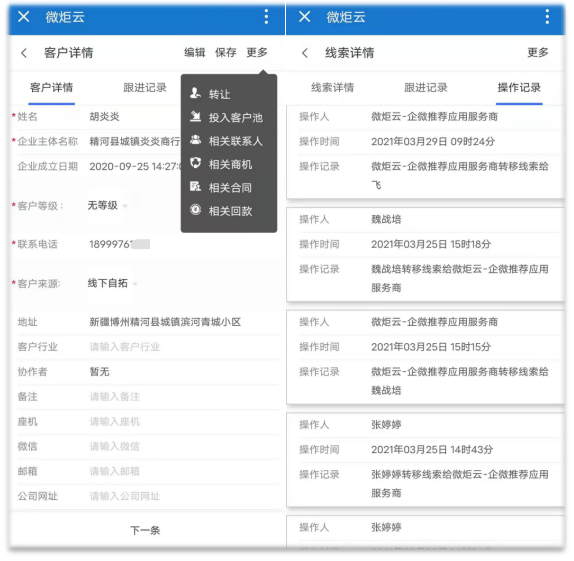
Task: Focus the 请输入邮箱 input
Action: pyautogui.click(x=115, y=472)
